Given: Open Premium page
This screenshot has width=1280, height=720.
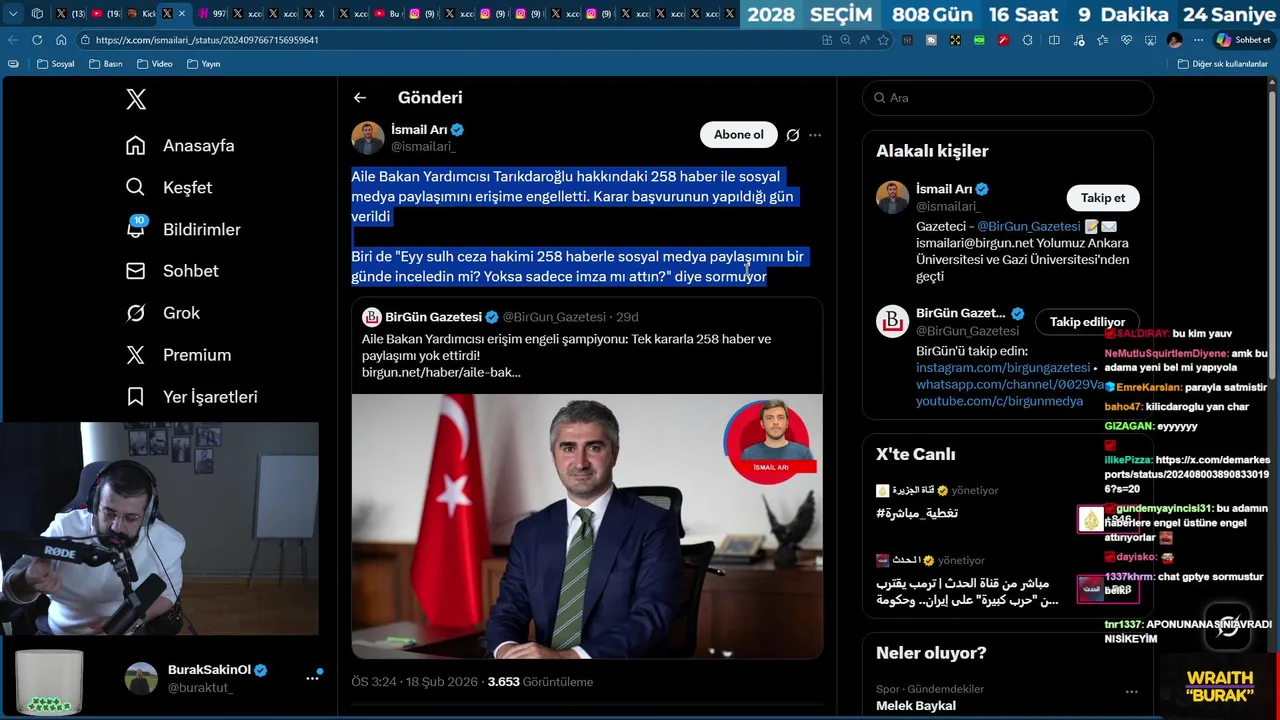Looking at the screenshot, I should (x=178, y=355).
